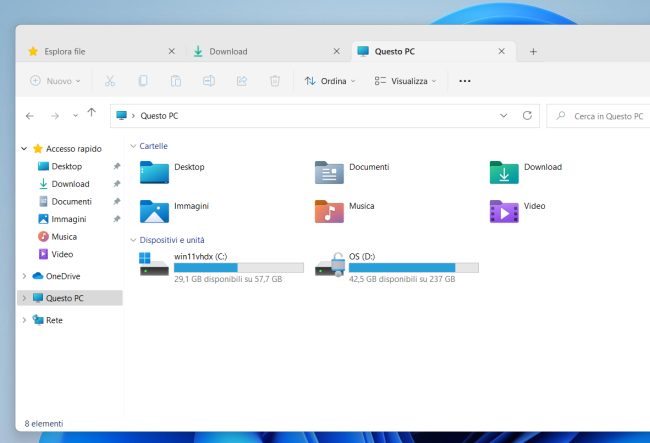The width and height of the screenshot is (650, 443).
Task: Click the Nuovo button
Action: (57, 81)
